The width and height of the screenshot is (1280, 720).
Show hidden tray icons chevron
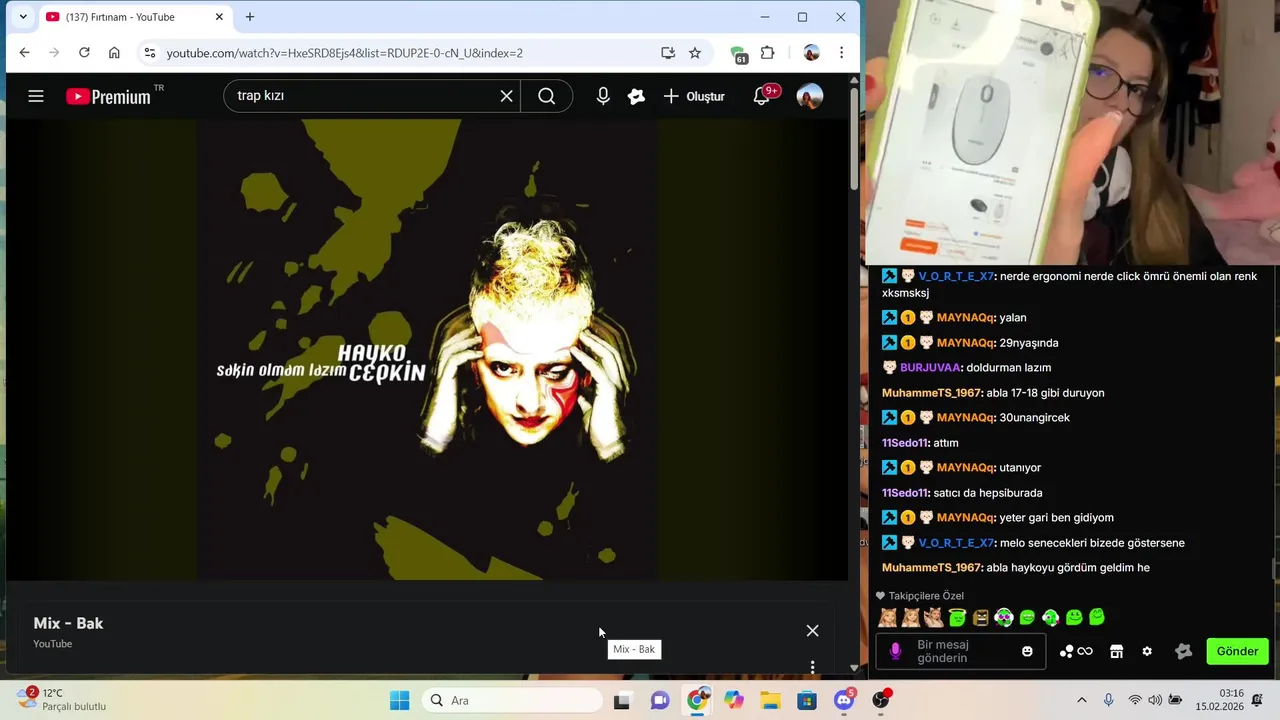pyautogui.click(x=1081, y=700)
